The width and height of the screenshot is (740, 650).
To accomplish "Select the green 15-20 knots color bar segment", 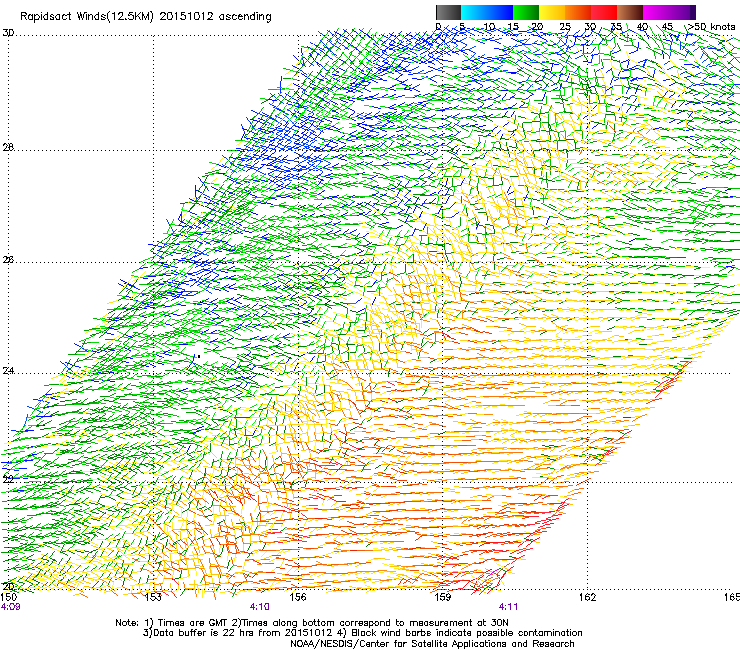I will point(526,12).
